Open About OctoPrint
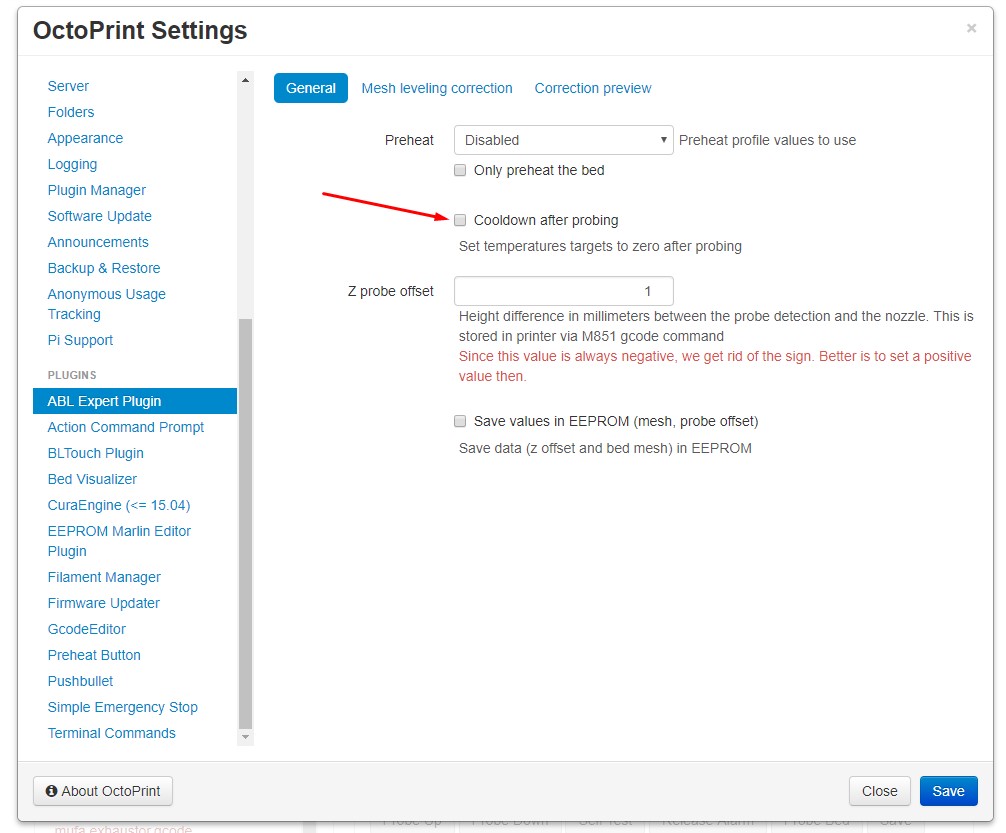The width and height of the screenshot is (1006, 833). point(103,791)
